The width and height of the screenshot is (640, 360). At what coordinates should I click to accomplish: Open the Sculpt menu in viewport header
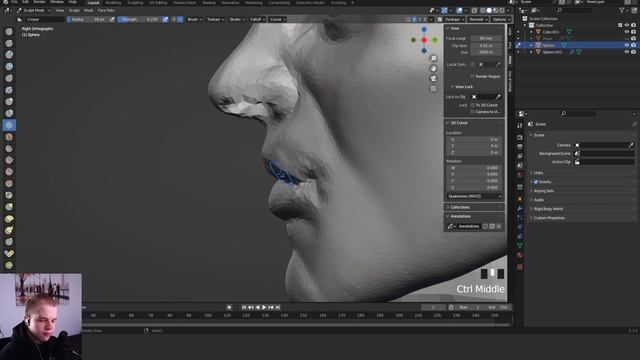point(74,10)
